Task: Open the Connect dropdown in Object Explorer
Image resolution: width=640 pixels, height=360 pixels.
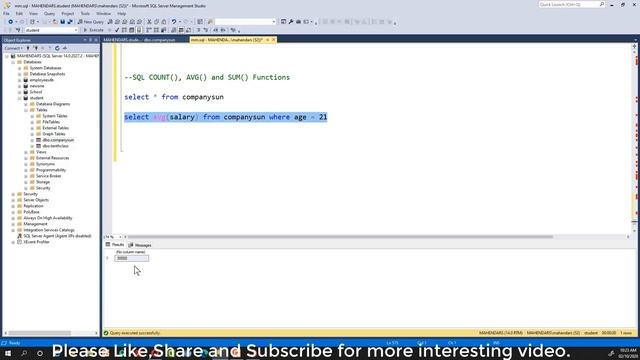Action: coord(13,48)
